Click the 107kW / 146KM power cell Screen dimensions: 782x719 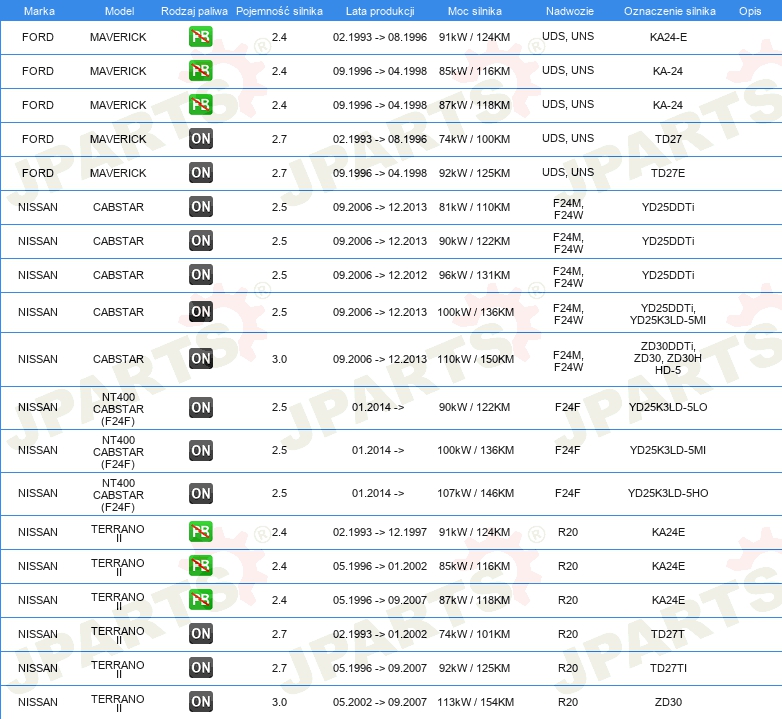pyautogui.click(x=475, y=493)
